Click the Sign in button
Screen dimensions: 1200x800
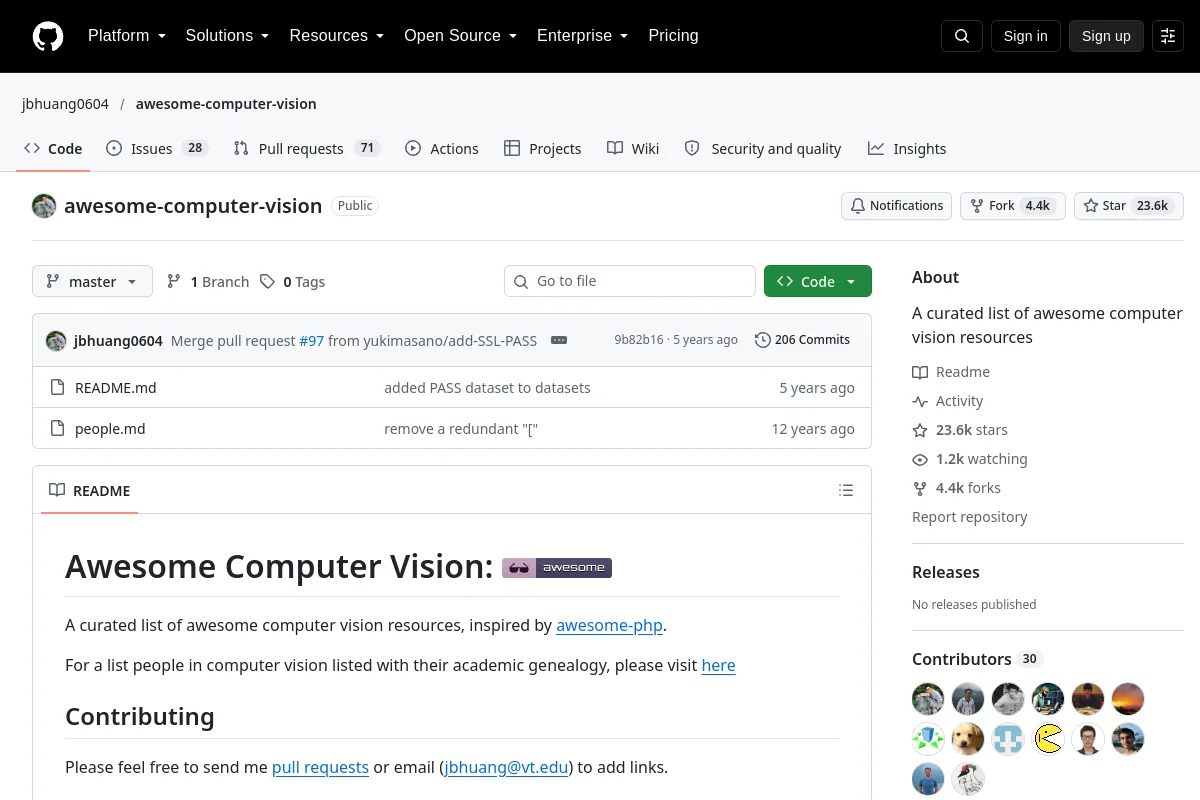(x=1025, y=36)
